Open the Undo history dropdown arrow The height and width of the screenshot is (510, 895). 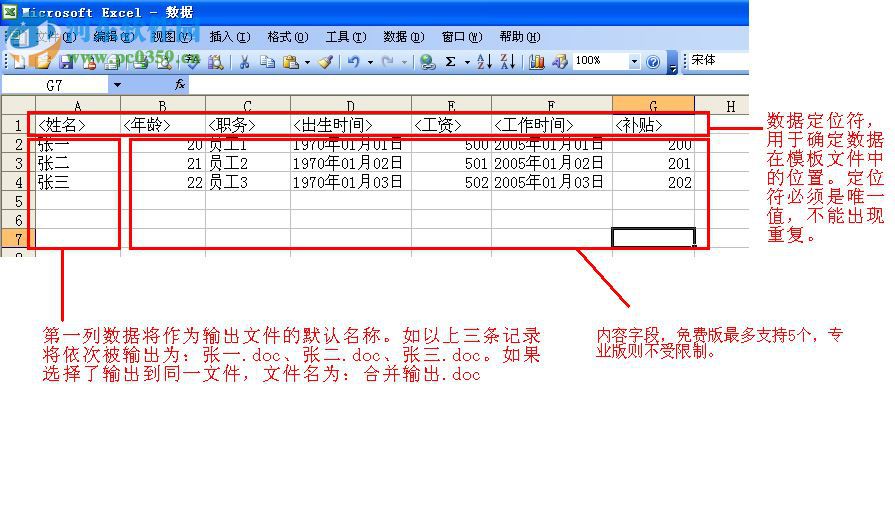370,62
